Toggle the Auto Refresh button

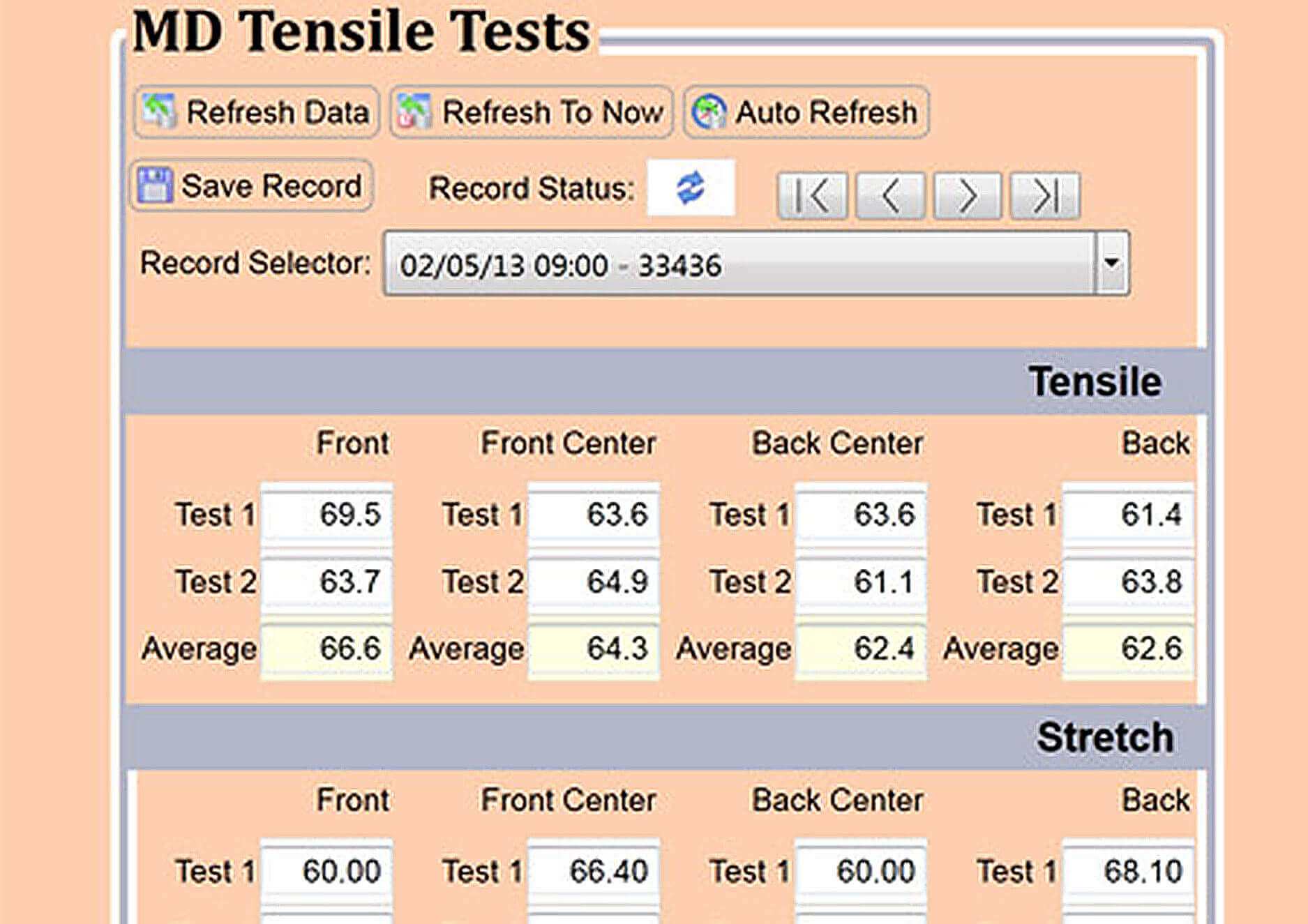pos(806,112)
